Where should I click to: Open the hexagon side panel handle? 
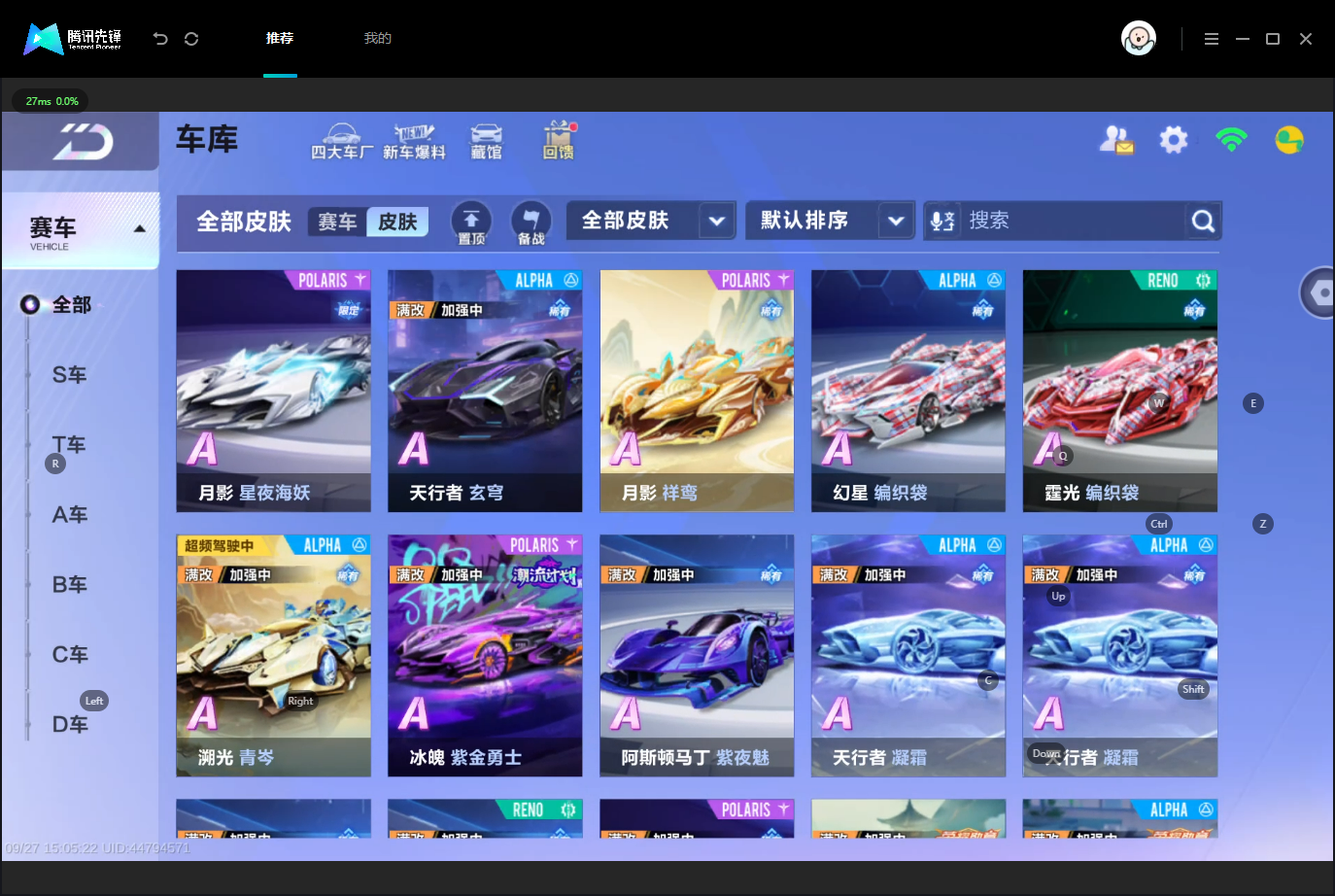[x=1318, y=293]
